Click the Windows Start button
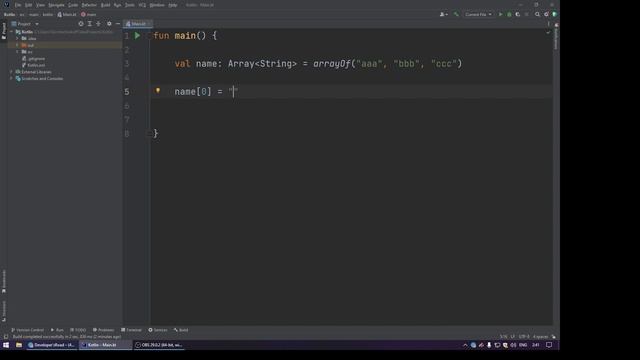This screenshot has width=640, height=360. click(6, 345)
